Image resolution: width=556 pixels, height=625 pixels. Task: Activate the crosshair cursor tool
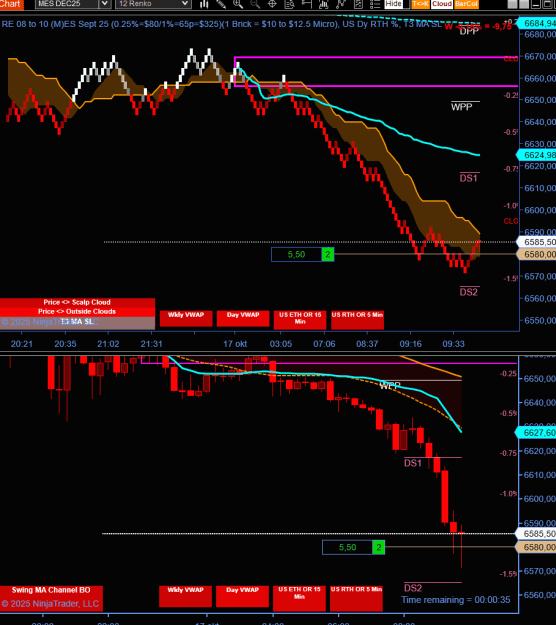(x=272, y=4)
